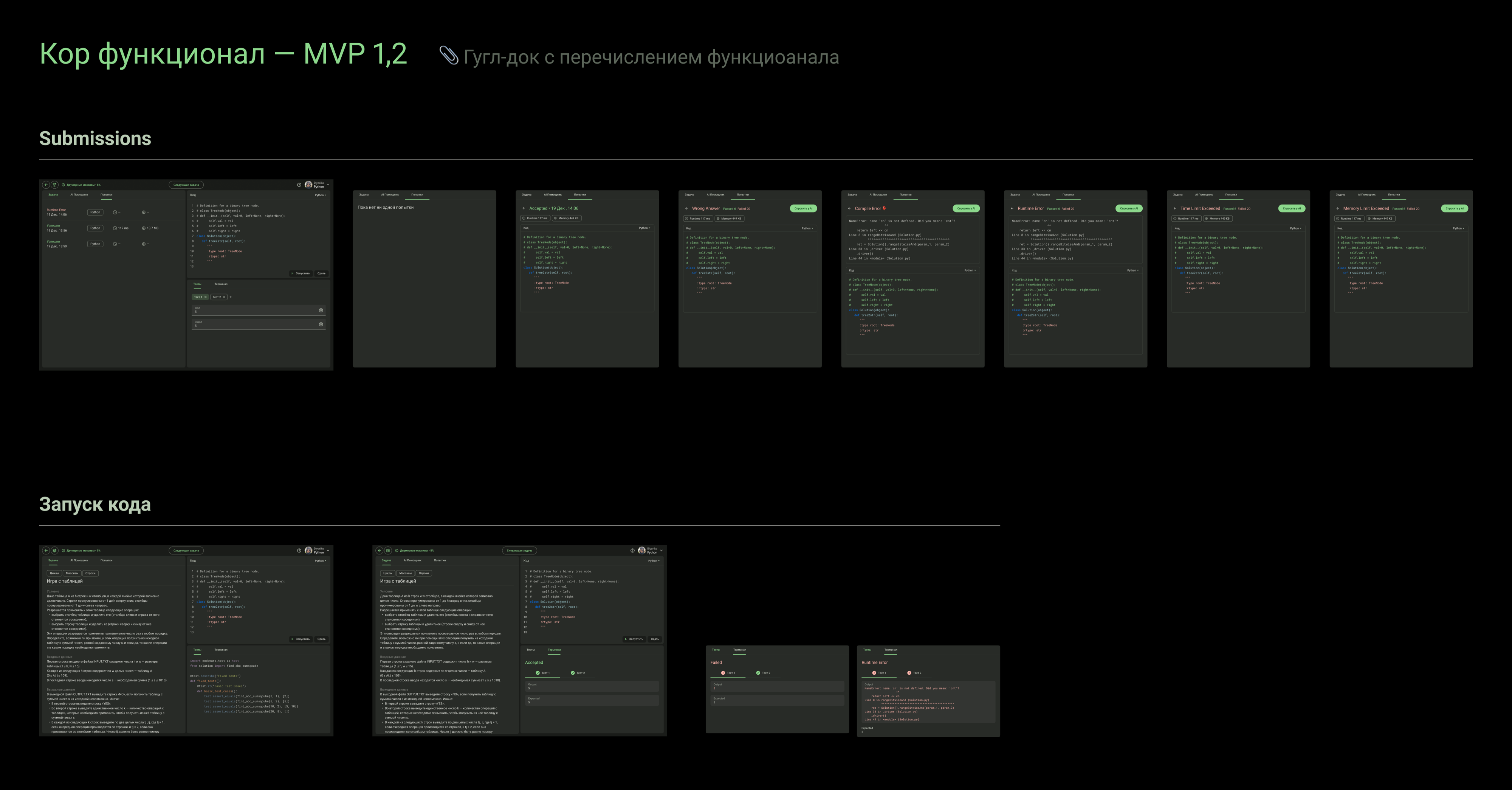This screenshot has height=790, width=1512.
Task: Click the back arrow in the submissions screen
Action: (46, 185)
